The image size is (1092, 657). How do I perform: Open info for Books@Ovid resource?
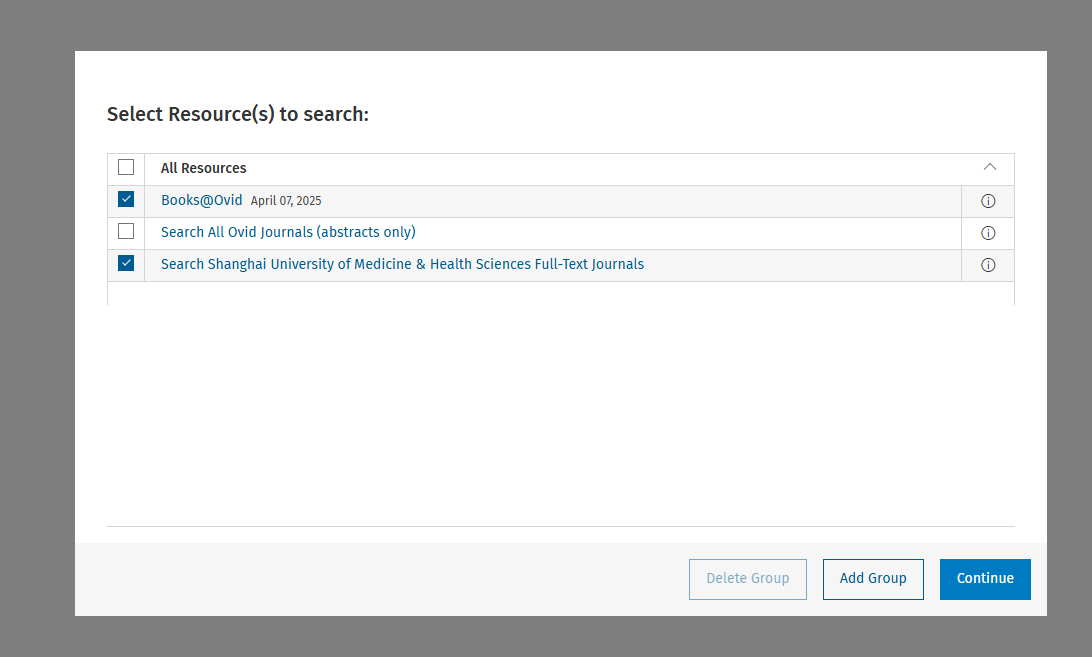point(988,201)
